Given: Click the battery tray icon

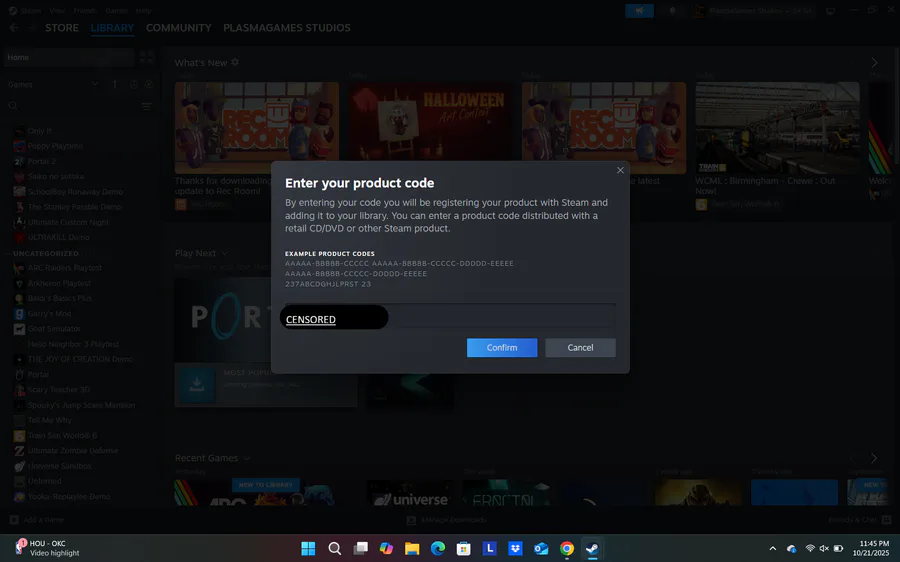Looking at the screenshot, I should pos(839,549).
